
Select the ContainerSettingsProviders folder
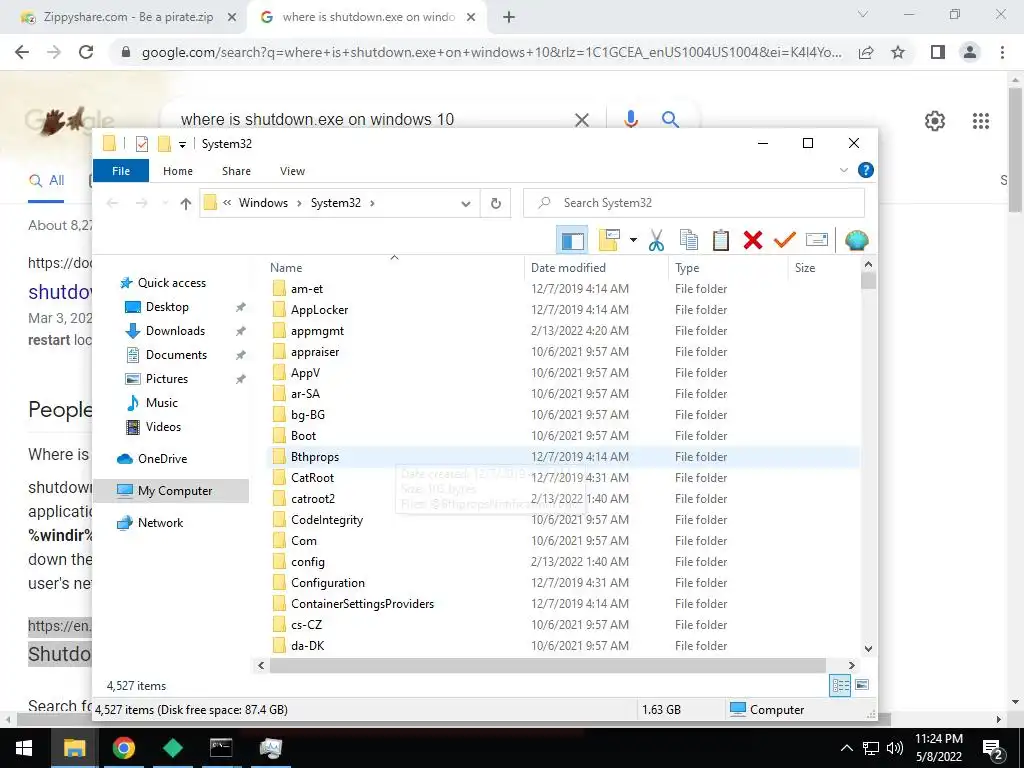tap(362, 604)
